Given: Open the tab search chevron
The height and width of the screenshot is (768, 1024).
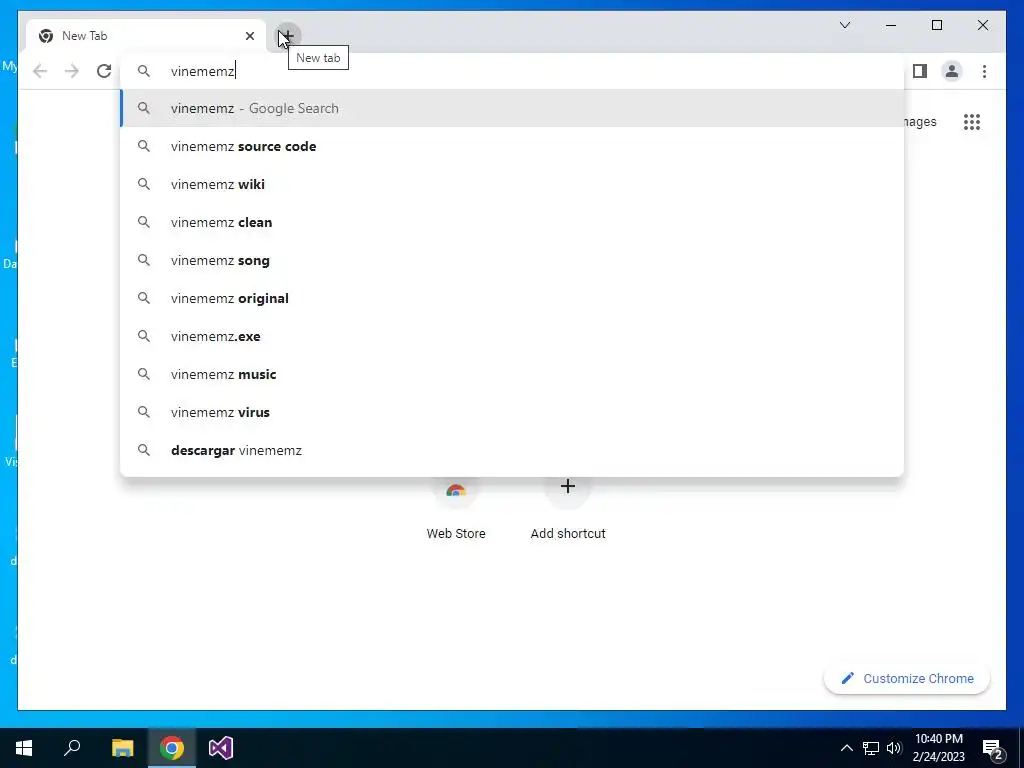Looking at the screenshot, I should click(845, 25).
